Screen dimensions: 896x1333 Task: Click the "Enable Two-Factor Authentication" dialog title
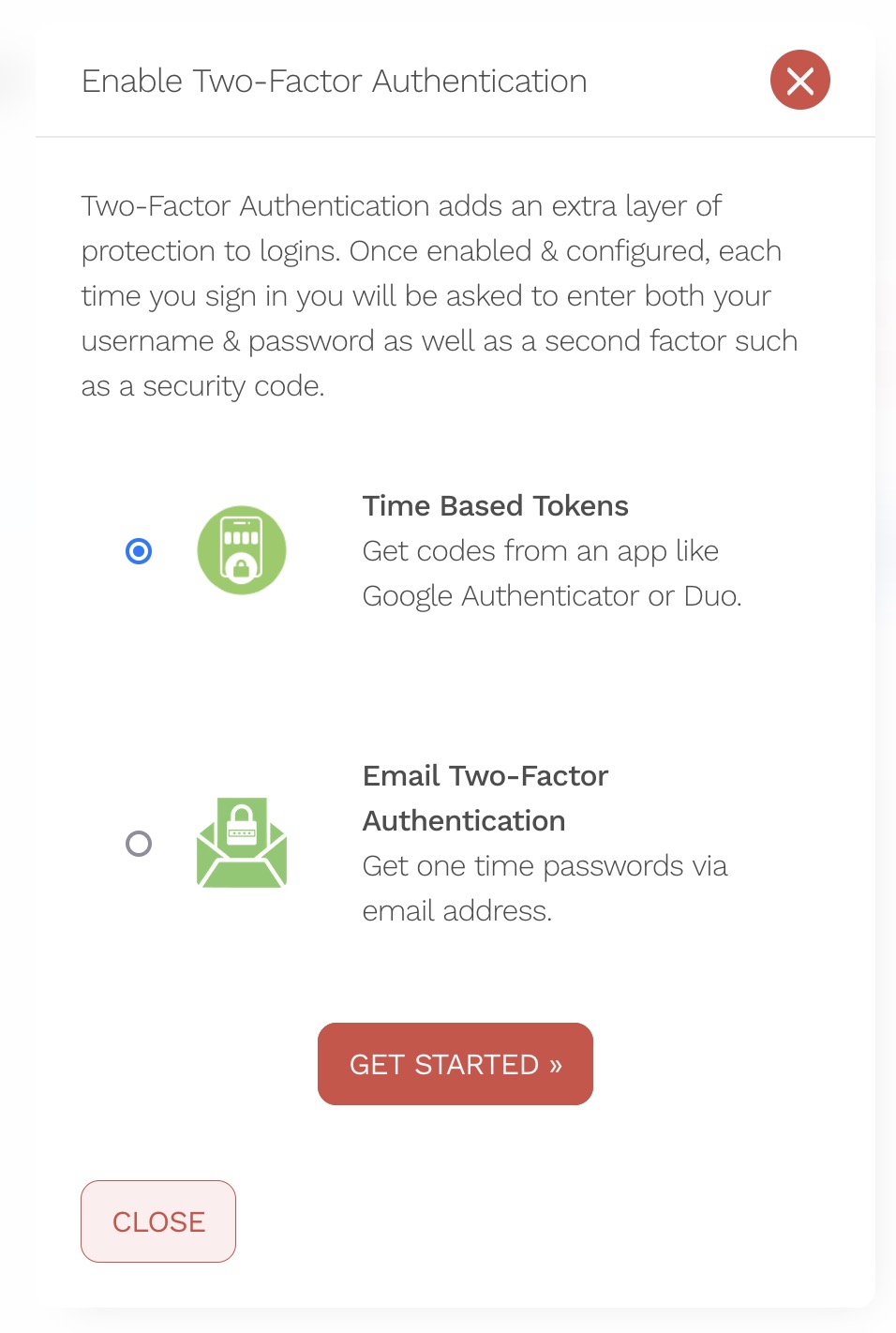pos(334,82)
